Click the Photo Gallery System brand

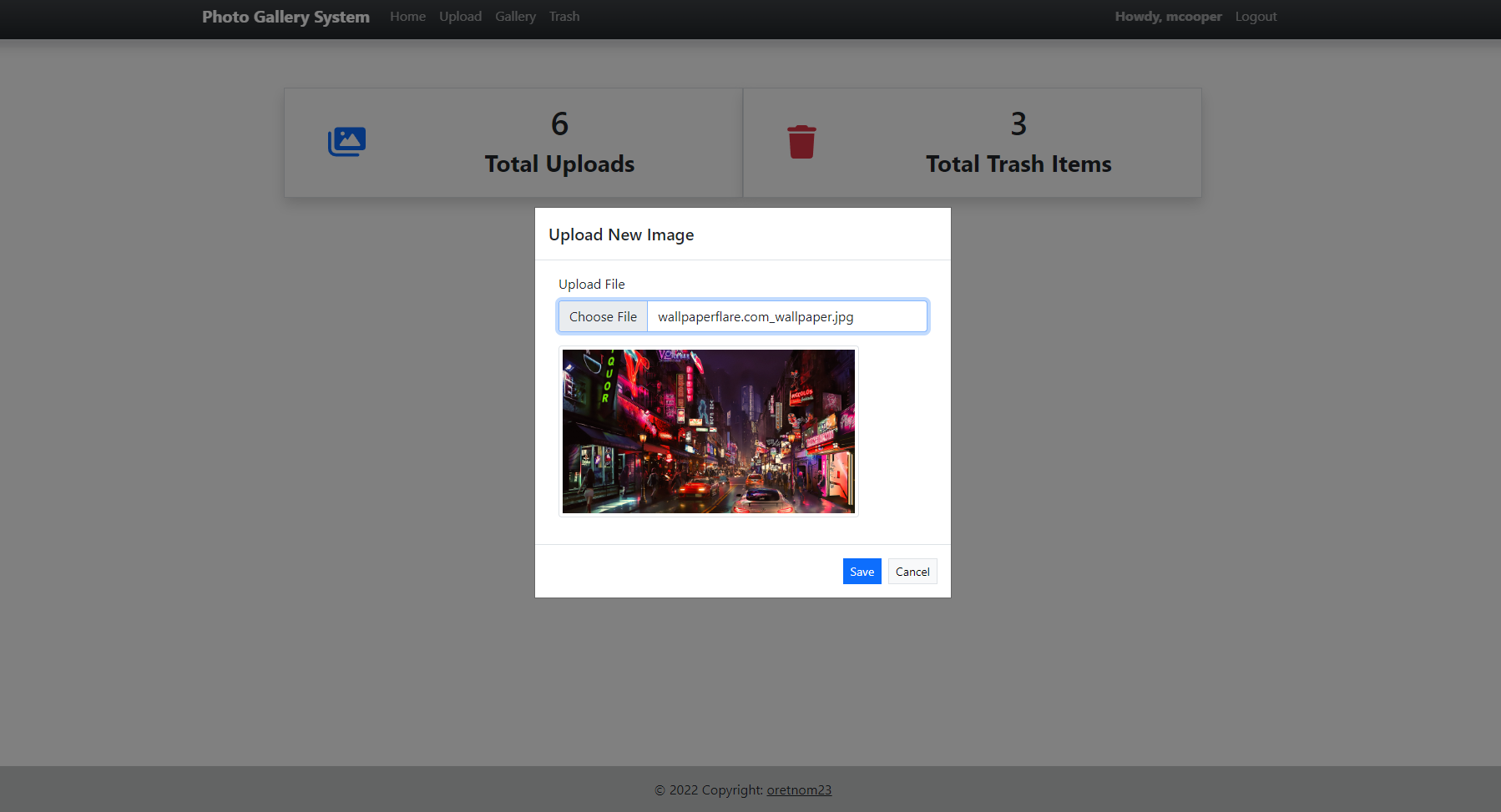pyautogui.click(x=286, y=17)
